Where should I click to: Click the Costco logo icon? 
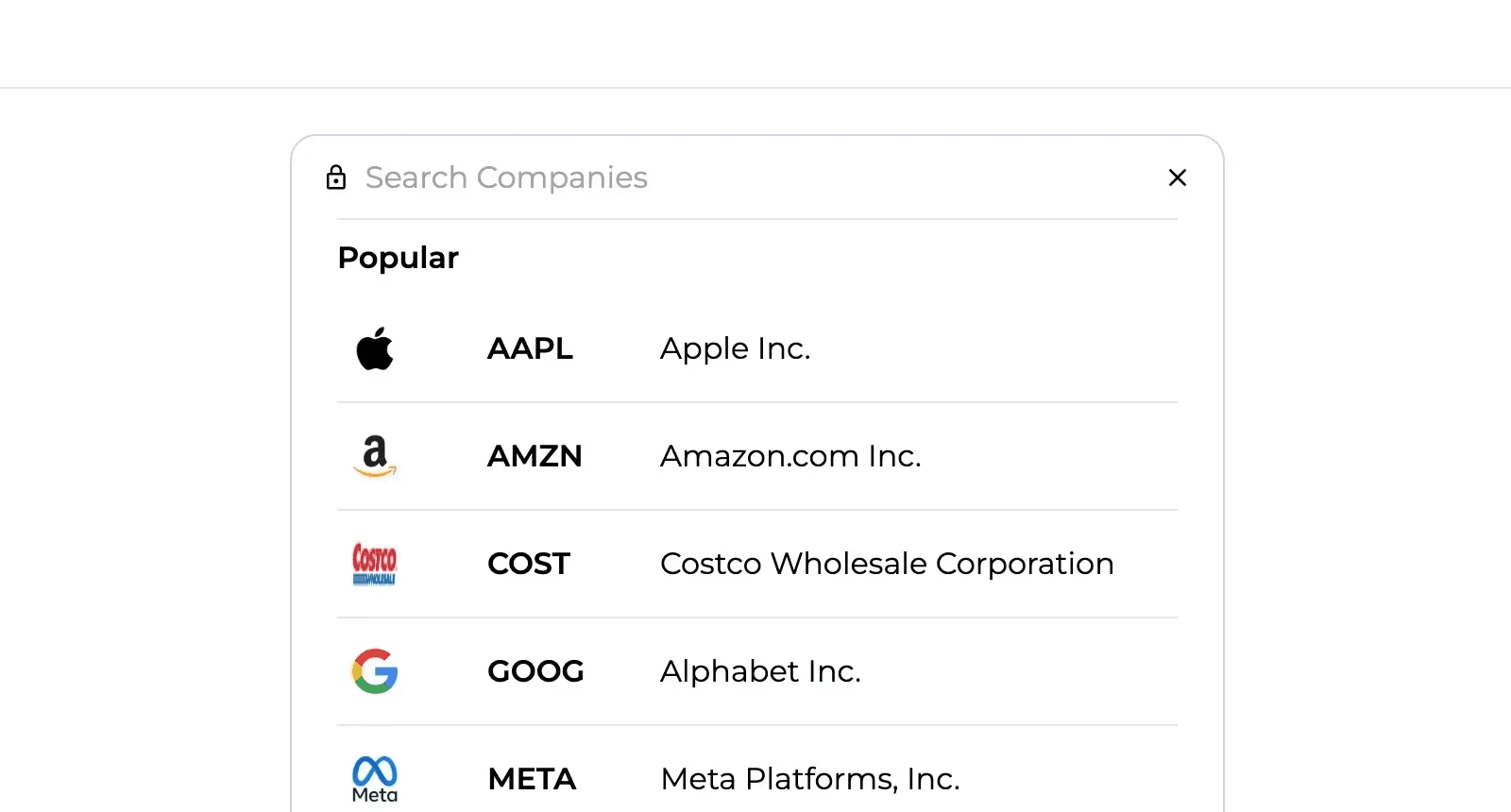click(375, 564)
